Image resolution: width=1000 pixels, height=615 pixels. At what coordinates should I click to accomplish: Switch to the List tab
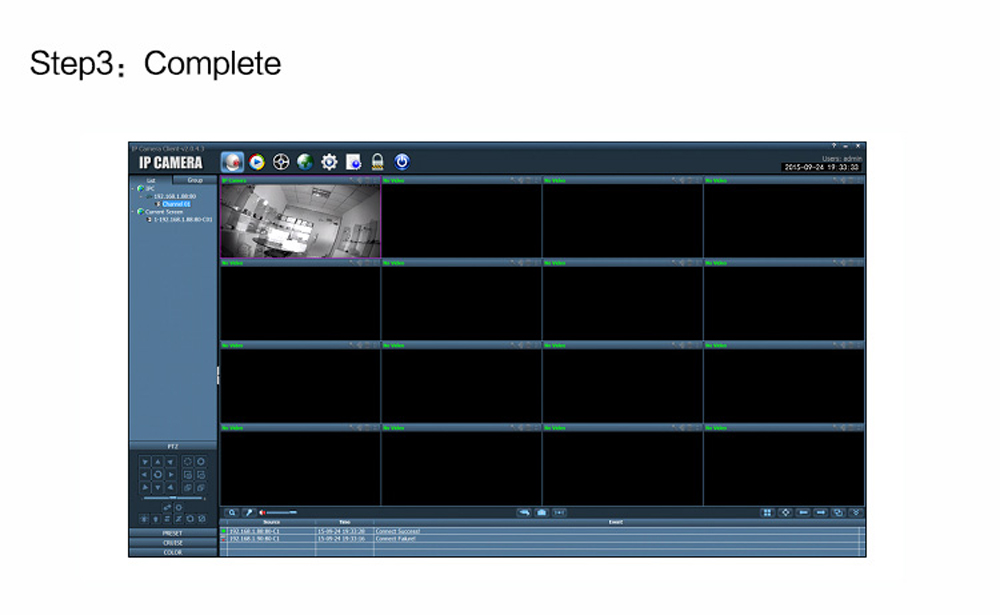click(x=151, y=180)
